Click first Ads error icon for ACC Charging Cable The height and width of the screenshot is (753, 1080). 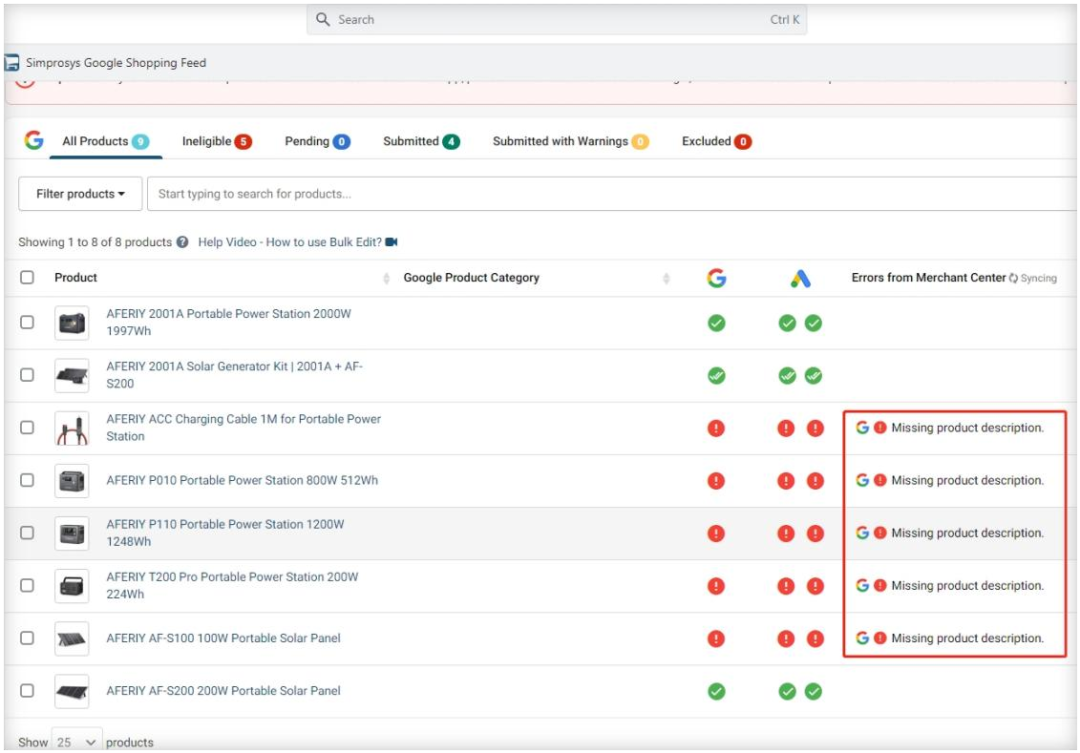(x=786, y=428)
